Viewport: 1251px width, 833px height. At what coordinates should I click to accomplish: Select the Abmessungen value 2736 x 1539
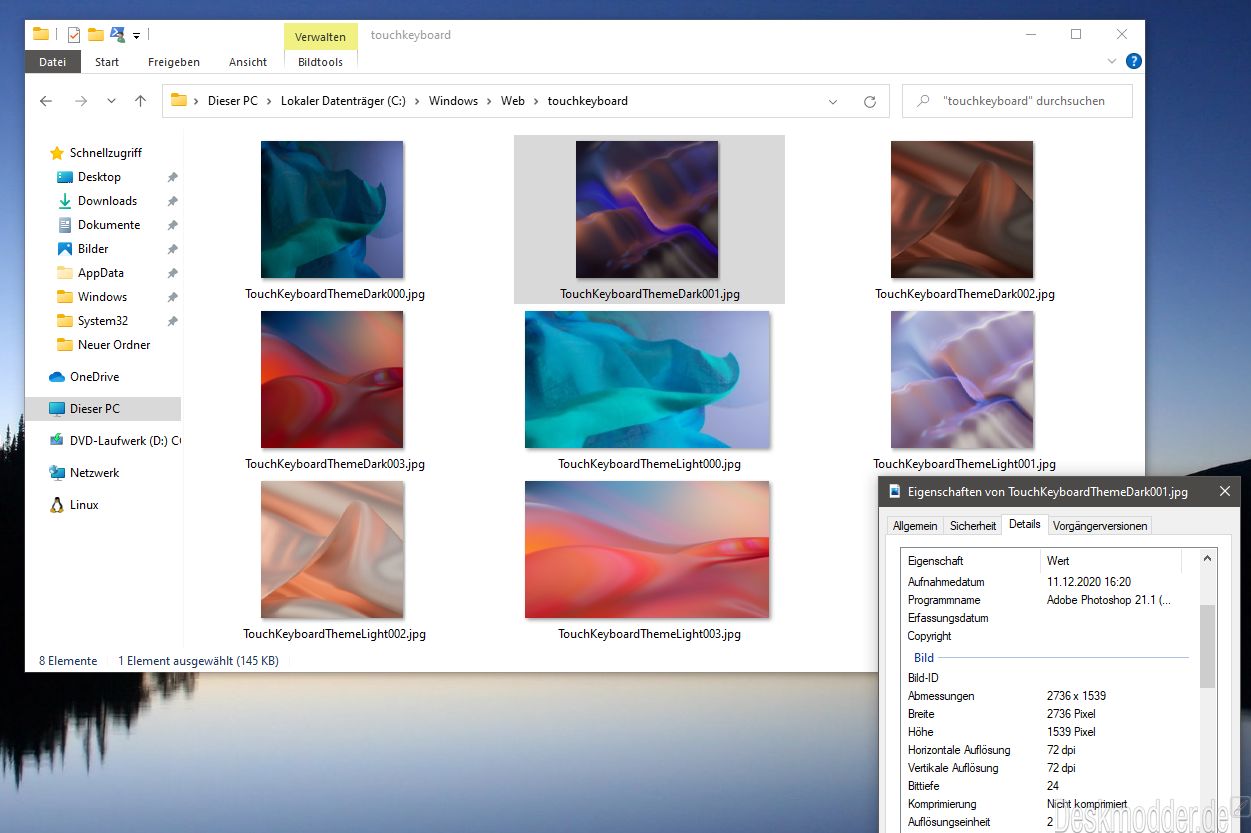coord(1076,696)
